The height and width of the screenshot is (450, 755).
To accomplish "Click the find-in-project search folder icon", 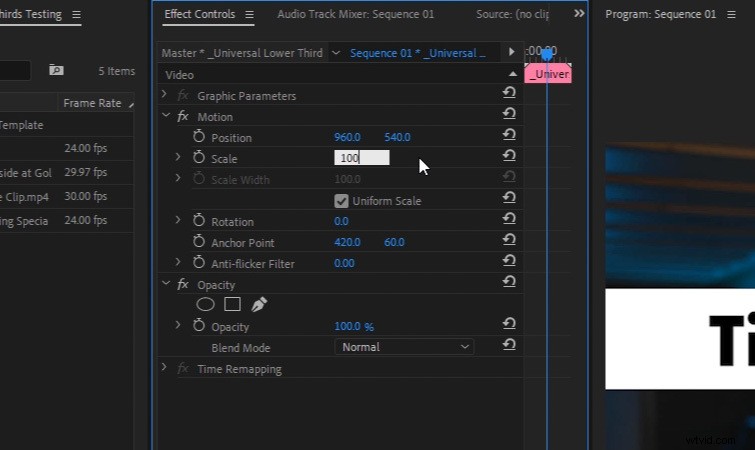I will (x=56, y=70).
